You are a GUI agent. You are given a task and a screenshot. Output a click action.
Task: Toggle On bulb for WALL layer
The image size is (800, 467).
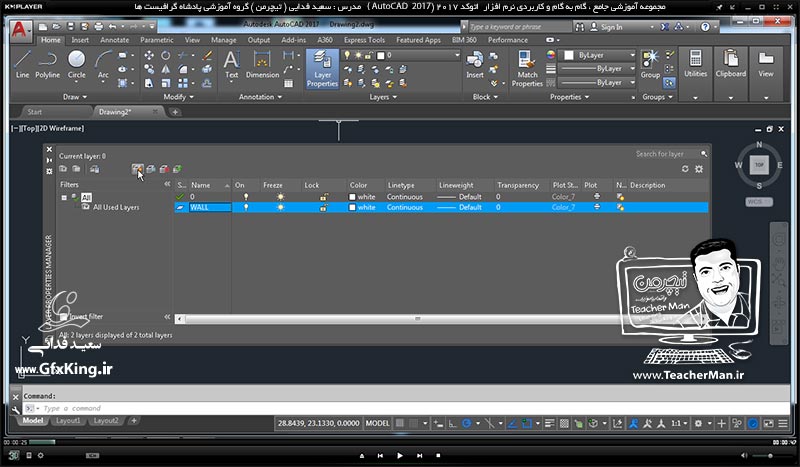pyautogui.click(x=246, y=207)
